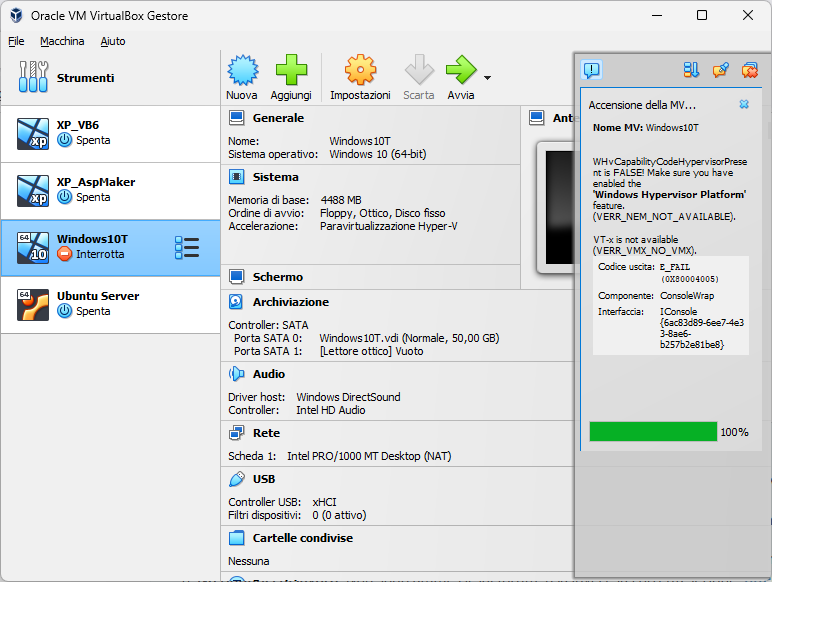Screen dimensions: 832x624
Task: Click the Anteprima preview monitor icon
Action: [537, 118]
